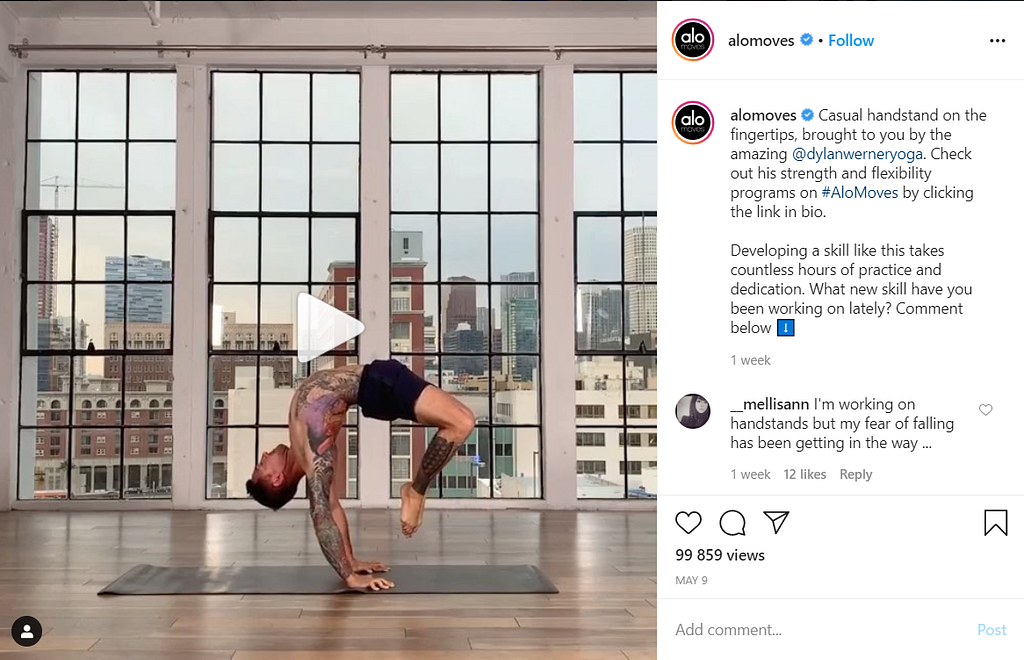Viewport: 1024px width, 660px height.
Task: Show tagged people icon on video
Action: (27, 631)
